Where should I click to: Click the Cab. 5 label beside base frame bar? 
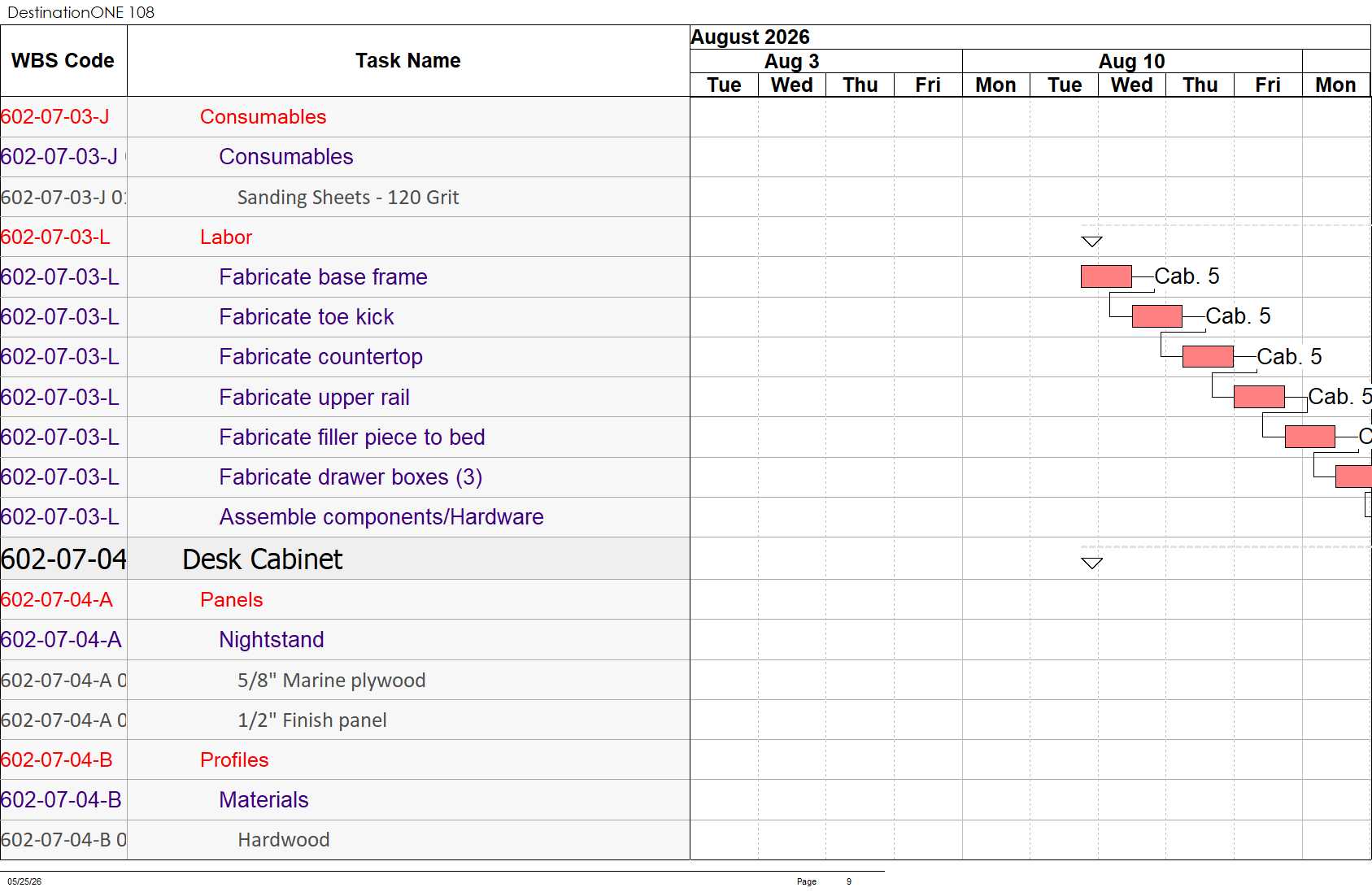1187,276
